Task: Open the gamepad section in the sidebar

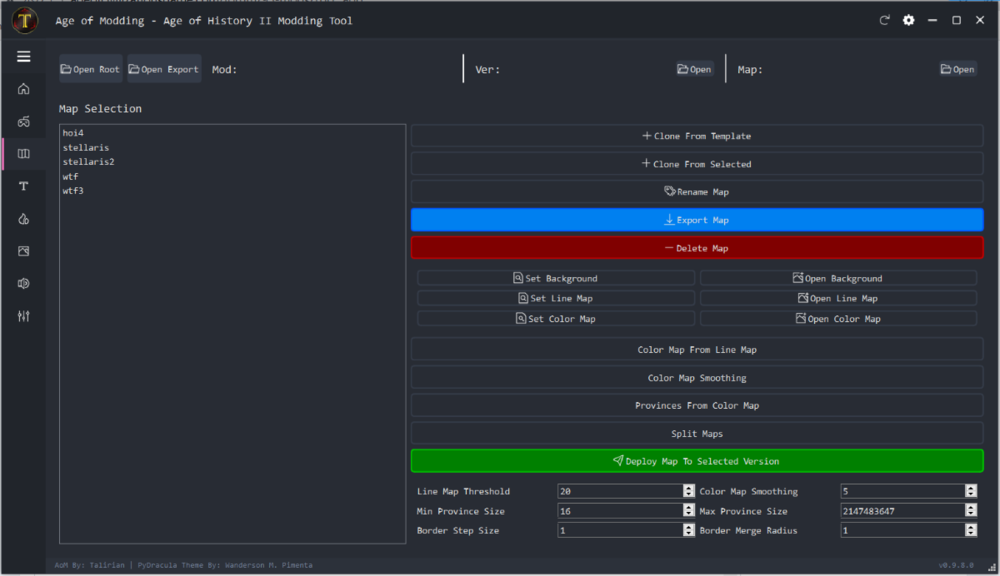Action: coord(24,121)
